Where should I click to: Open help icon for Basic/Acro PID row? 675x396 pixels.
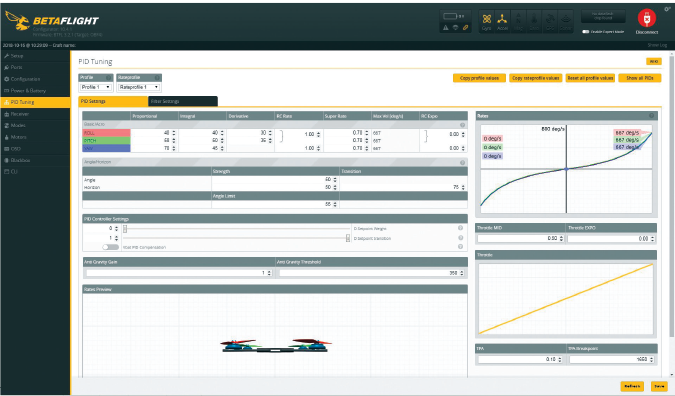pyautogui.click(x=462, y=125)
